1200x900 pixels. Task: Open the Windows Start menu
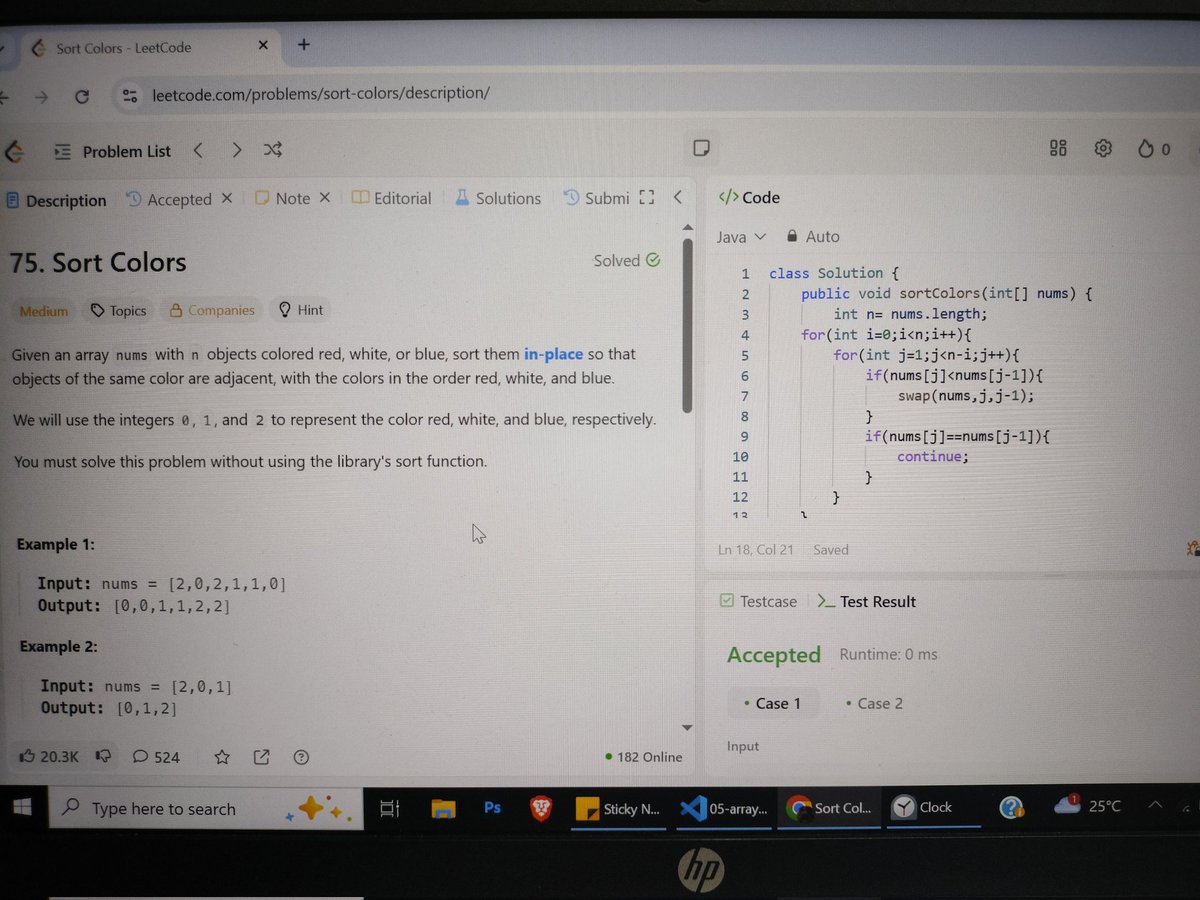pyautogui.click(x=22, y=806)
